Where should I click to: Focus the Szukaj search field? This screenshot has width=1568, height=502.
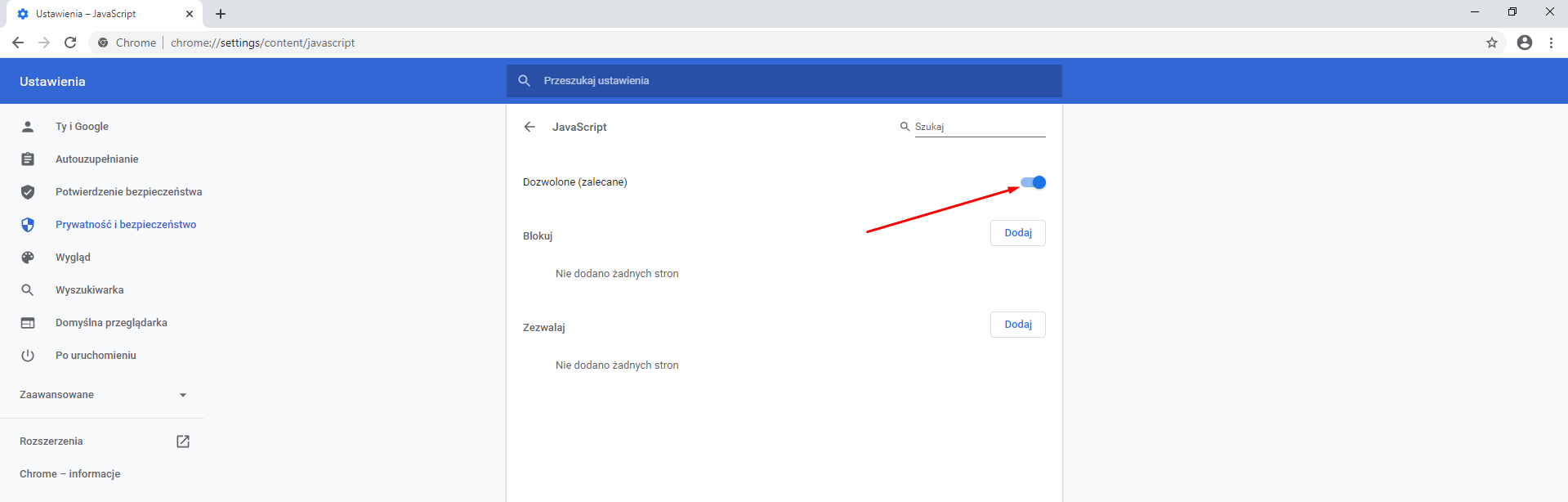(x=980, y=127)
